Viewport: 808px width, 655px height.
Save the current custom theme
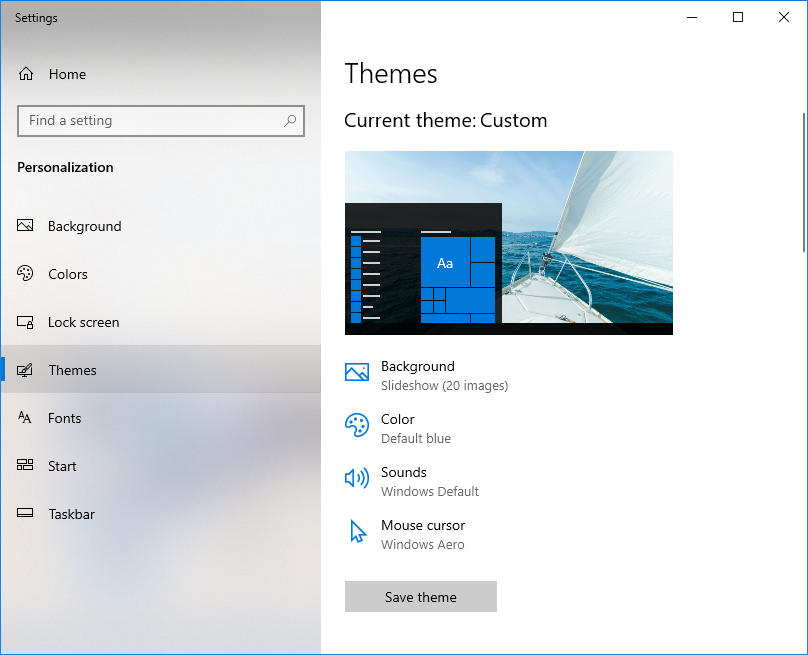[x=420, y=596]
